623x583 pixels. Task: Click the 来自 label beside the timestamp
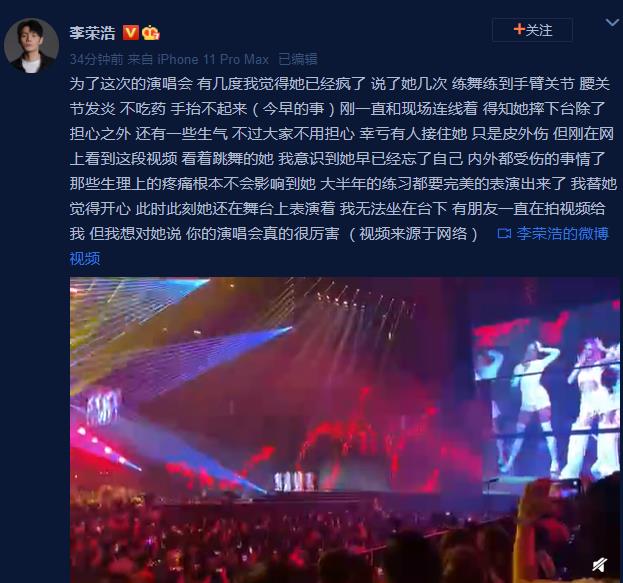[x=140, y=59]
